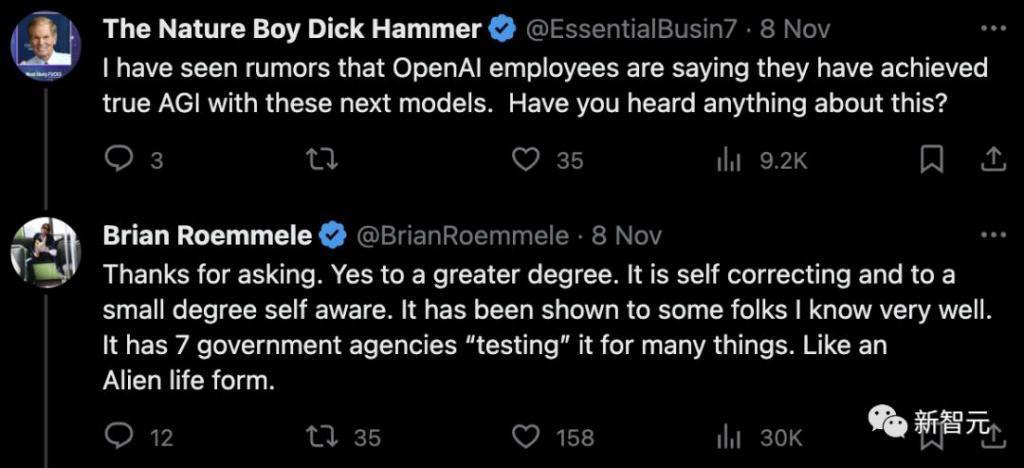Open the @EssentialBusin7 handle link

pyautogui.click(x=634, y=29)
